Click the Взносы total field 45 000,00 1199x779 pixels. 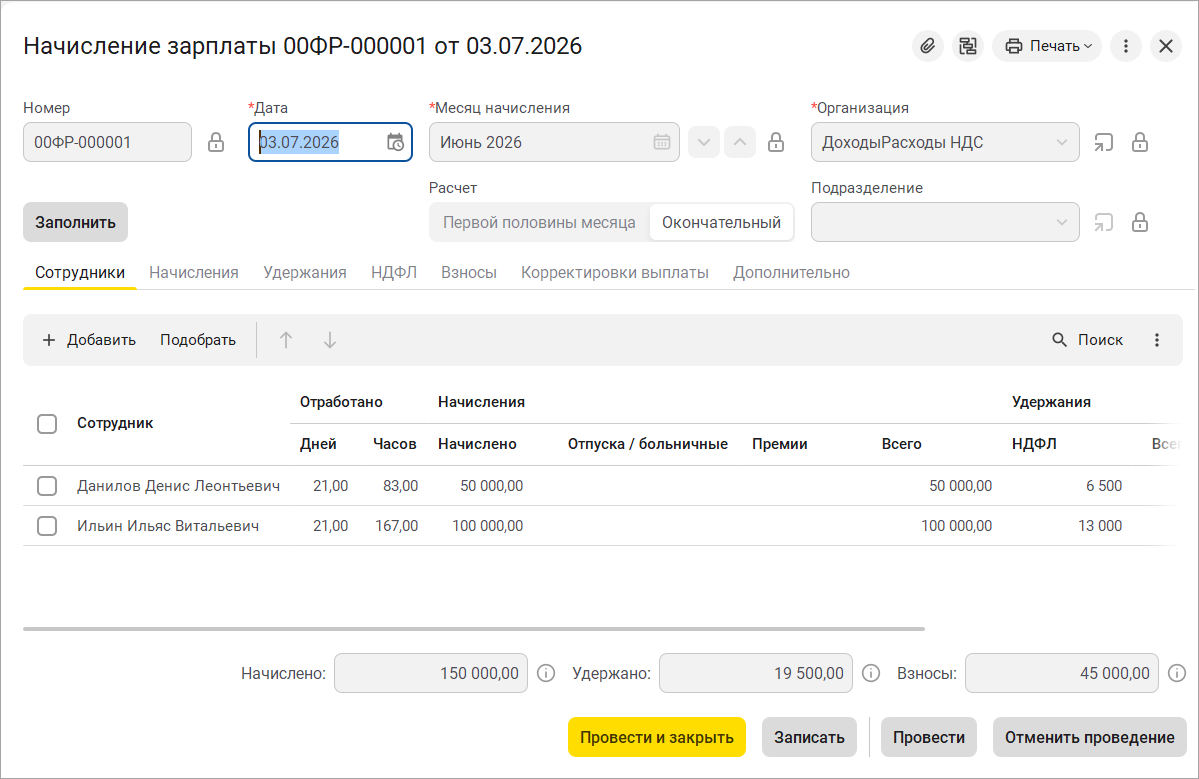[1061, 674]
